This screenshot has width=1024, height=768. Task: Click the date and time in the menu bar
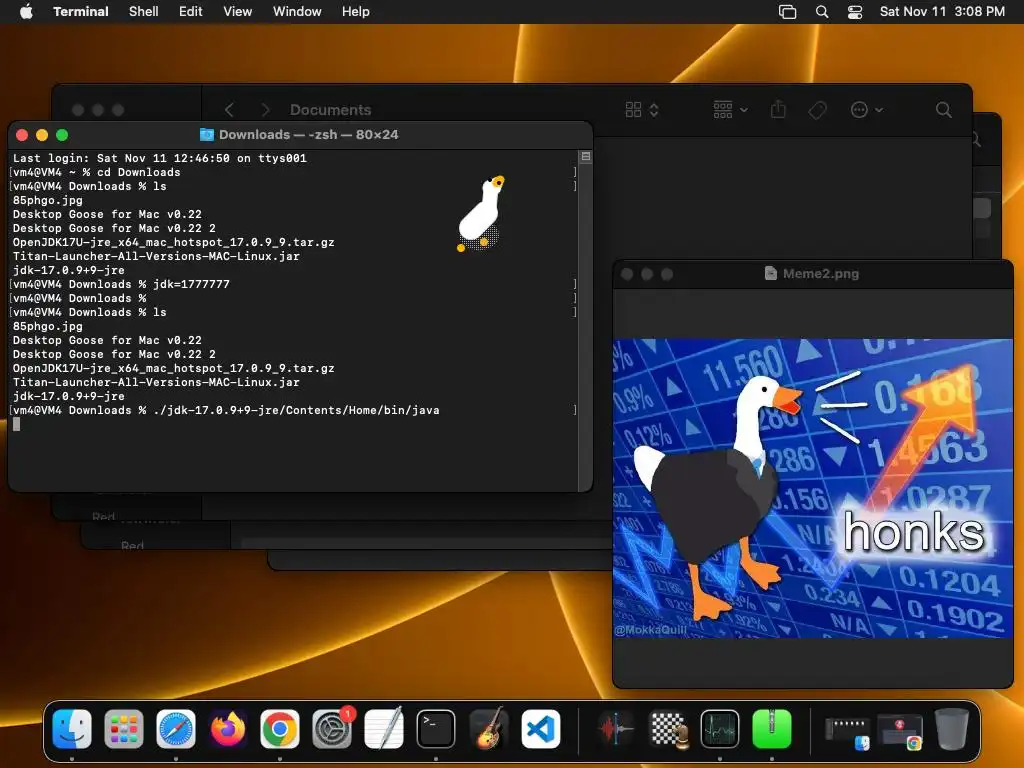(x=942, y=11)
